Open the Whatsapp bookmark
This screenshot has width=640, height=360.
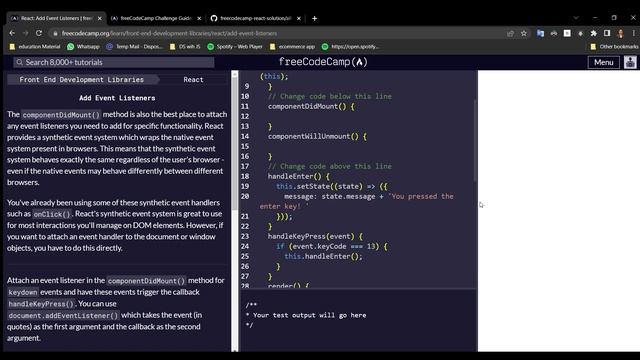pos(83,47)
